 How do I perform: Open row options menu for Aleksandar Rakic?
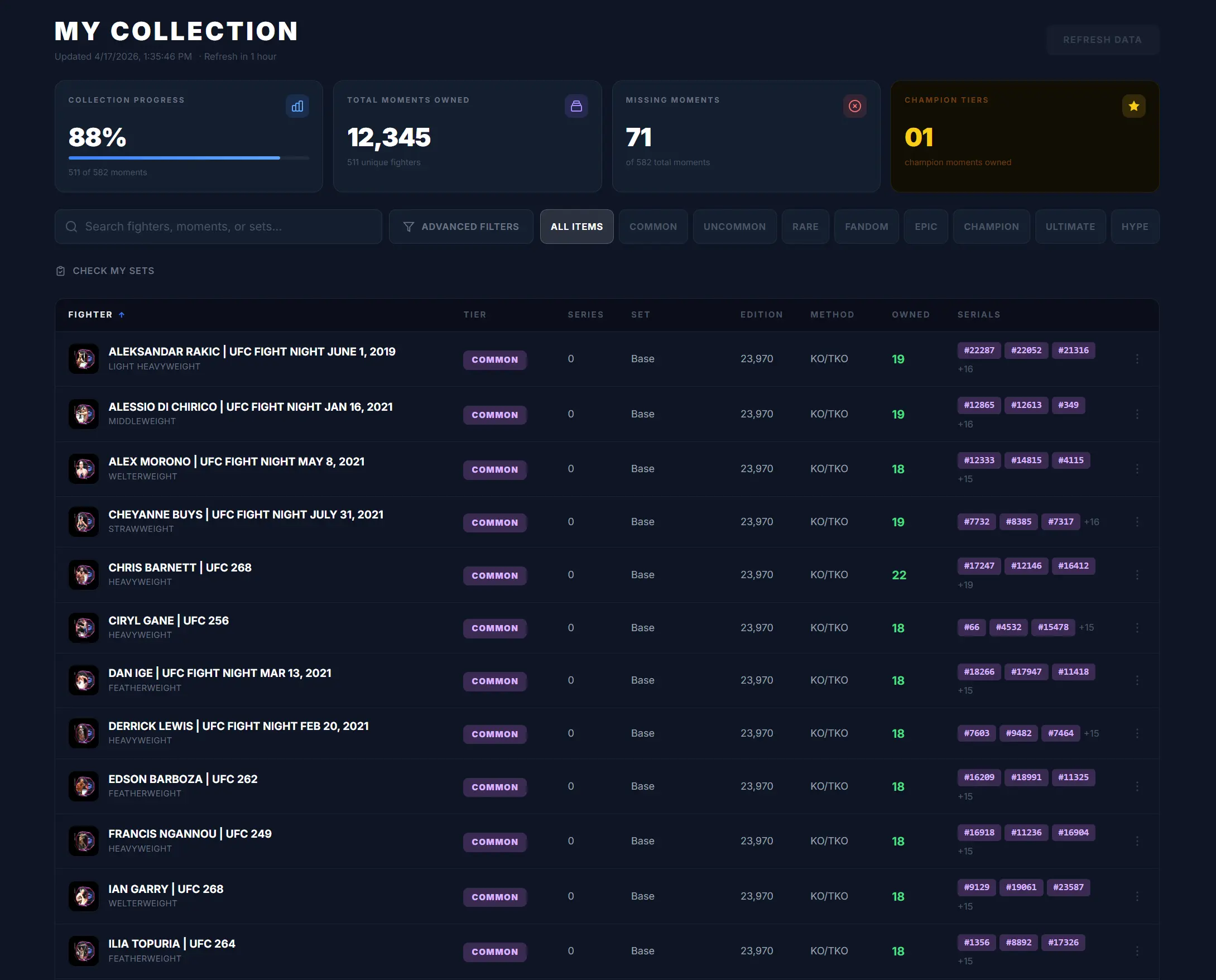[x=1136, y=359]
